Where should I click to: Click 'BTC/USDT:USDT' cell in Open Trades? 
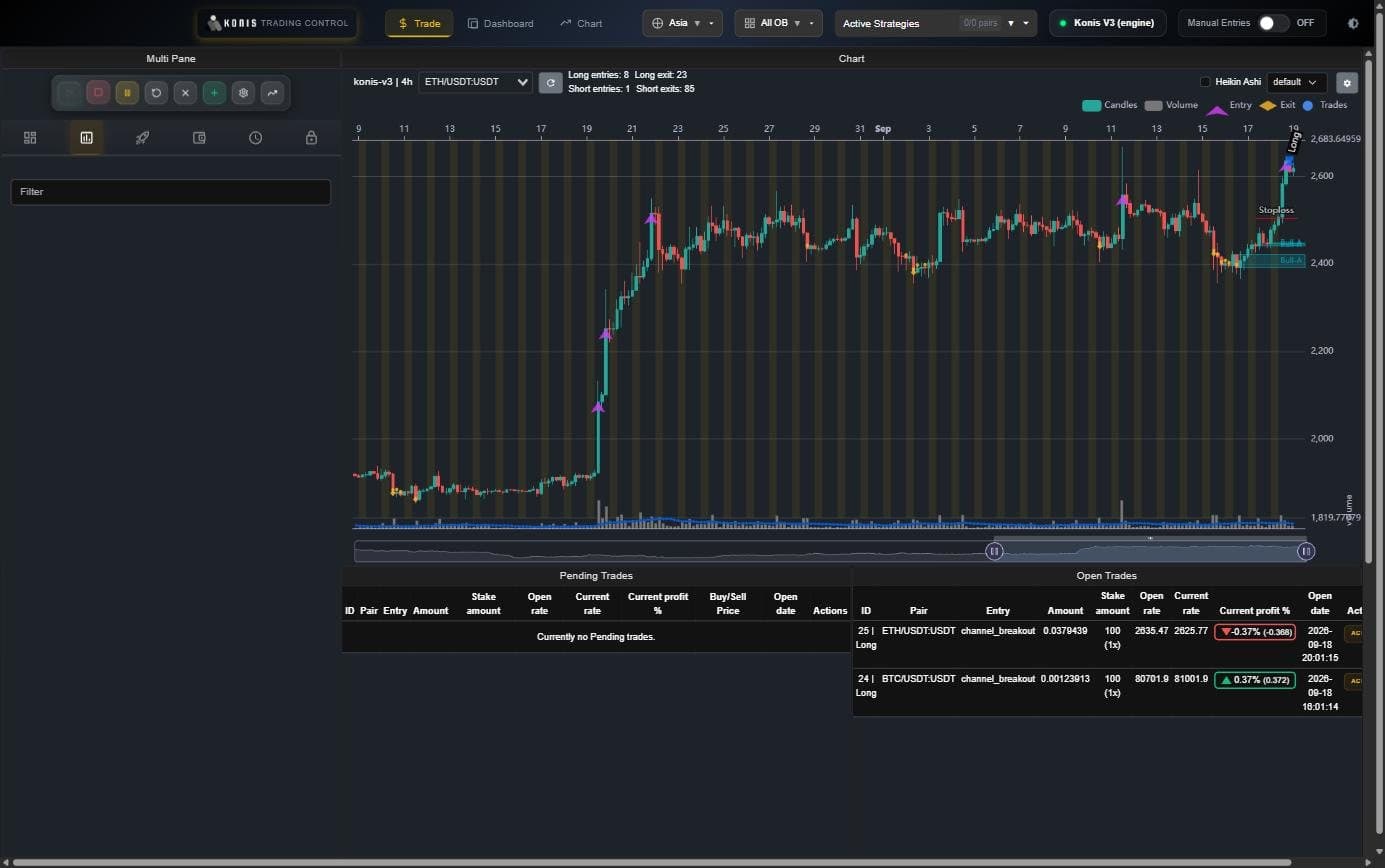[918, 679]
